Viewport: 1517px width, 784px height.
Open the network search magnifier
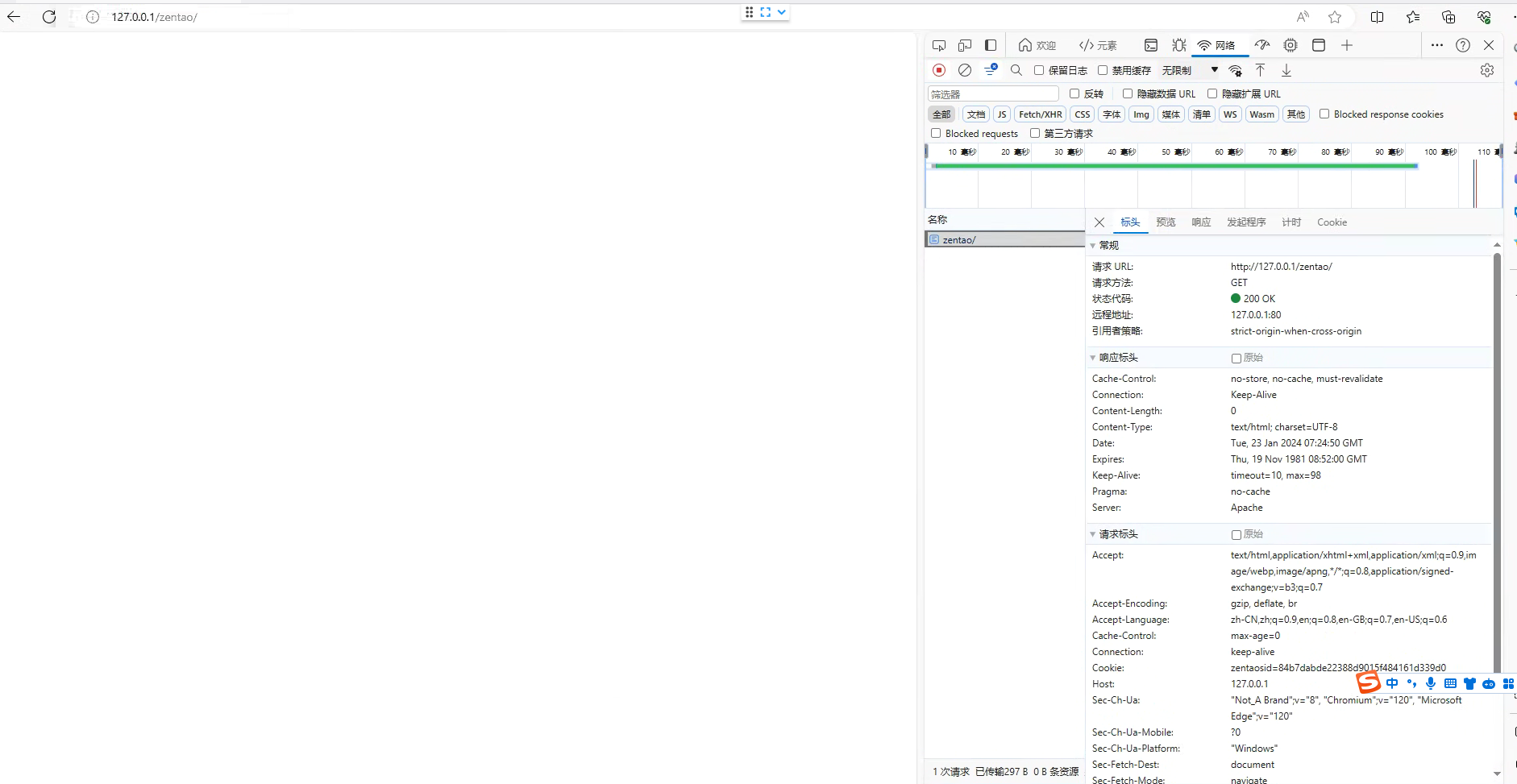point(1016,70)
